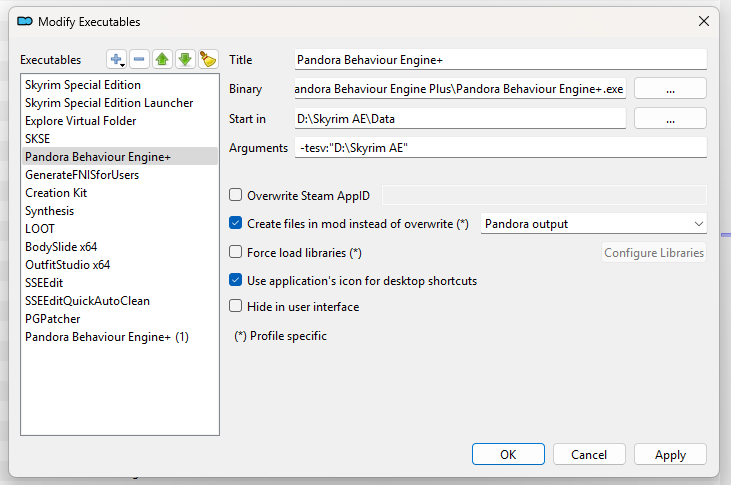Remove selected executable with minus icon
The image size is (731, 485).
pos(139,59)
